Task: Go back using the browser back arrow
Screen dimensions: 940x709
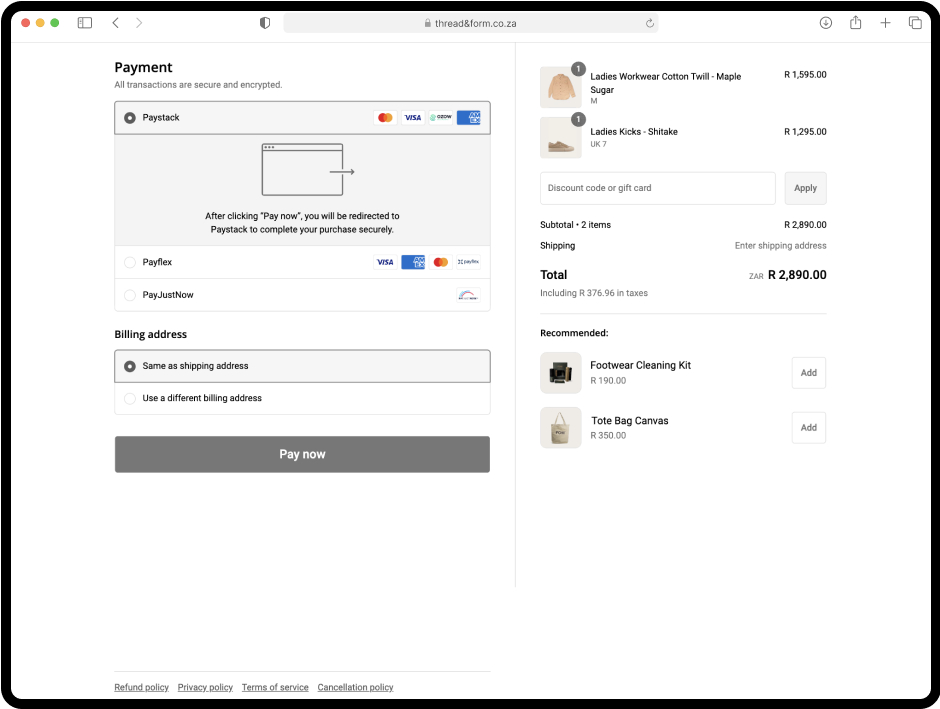Action: pyautogui.click(x=116, y=23)
